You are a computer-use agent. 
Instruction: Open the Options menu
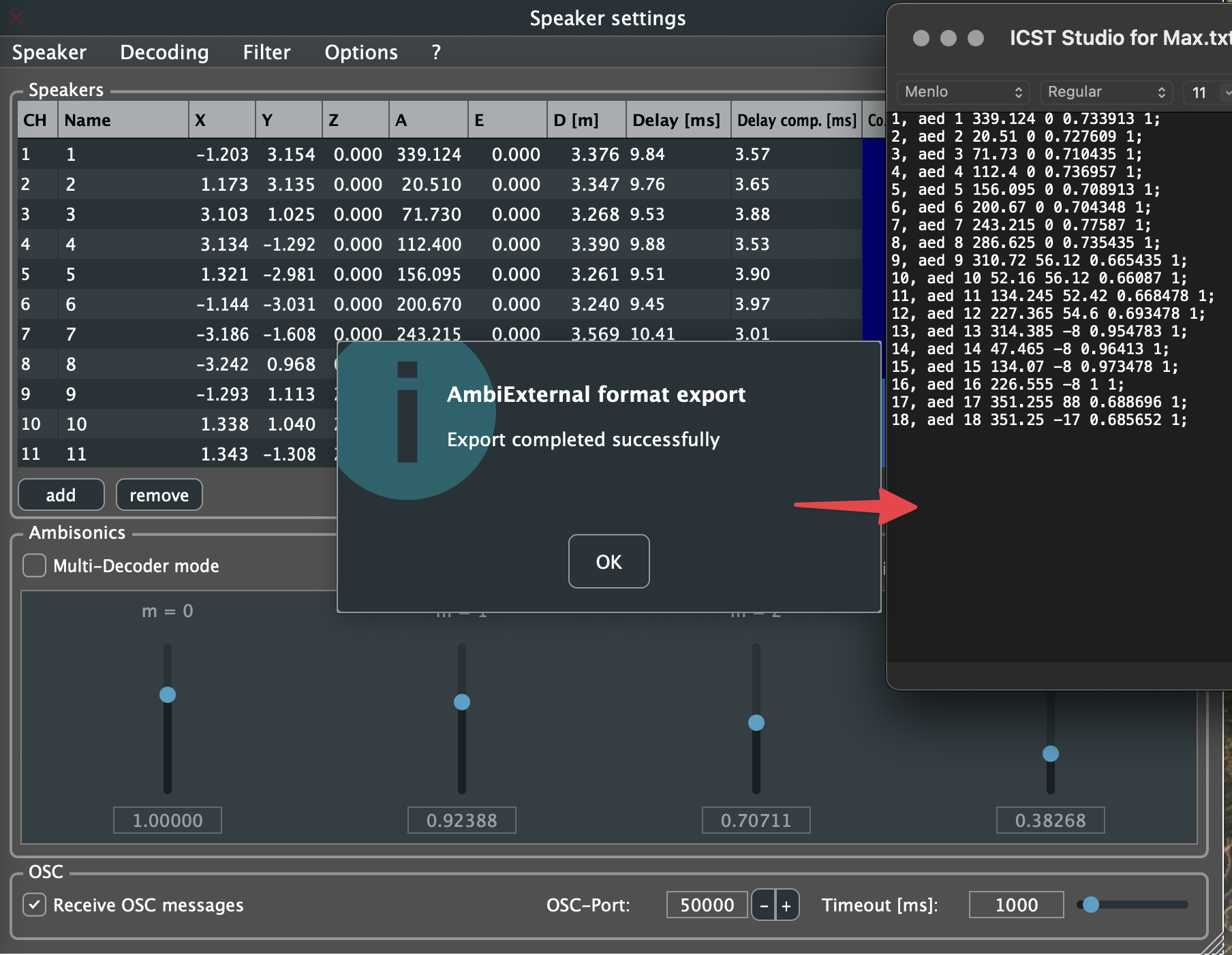coord(361,52)
